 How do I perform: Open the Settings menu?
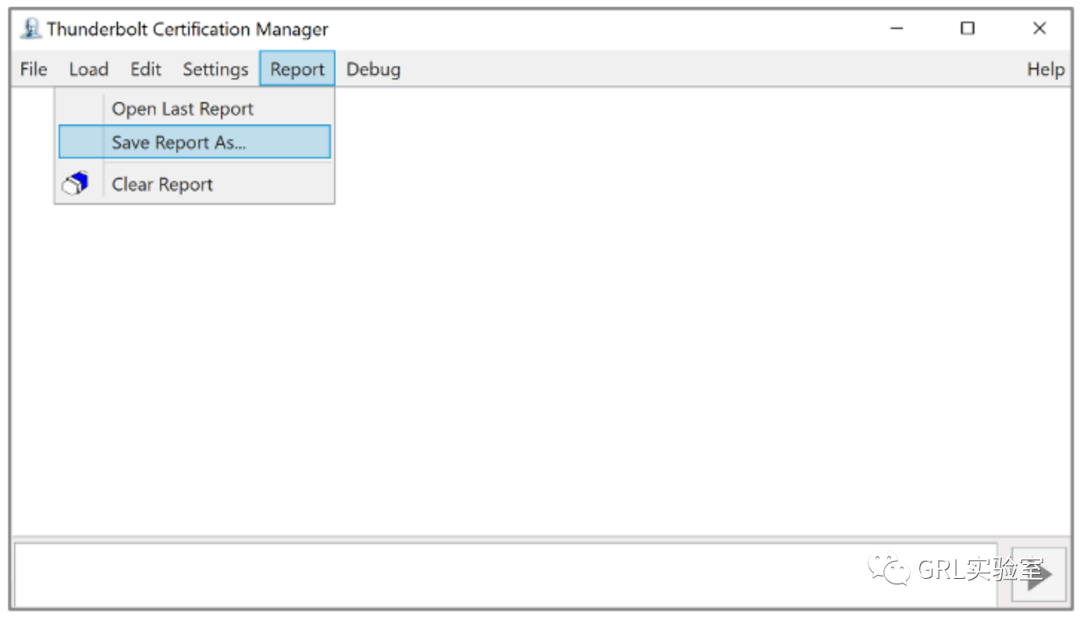215,70
